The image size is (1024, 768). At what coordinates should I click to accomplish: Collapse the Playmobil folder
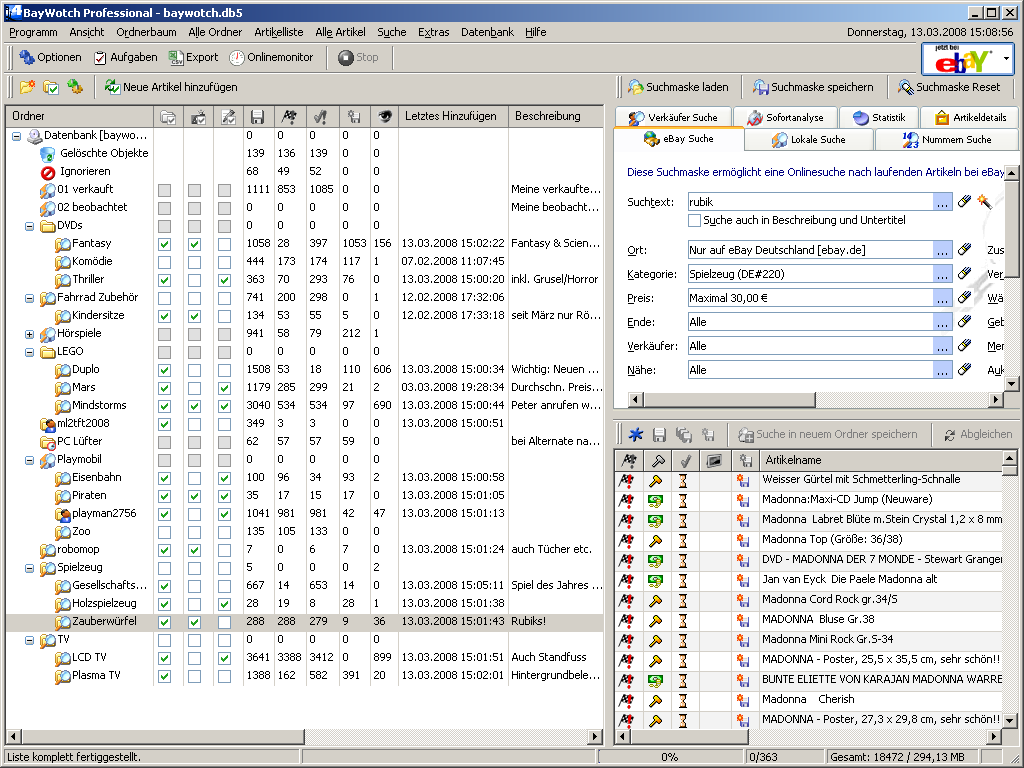[x=29, y=460]
